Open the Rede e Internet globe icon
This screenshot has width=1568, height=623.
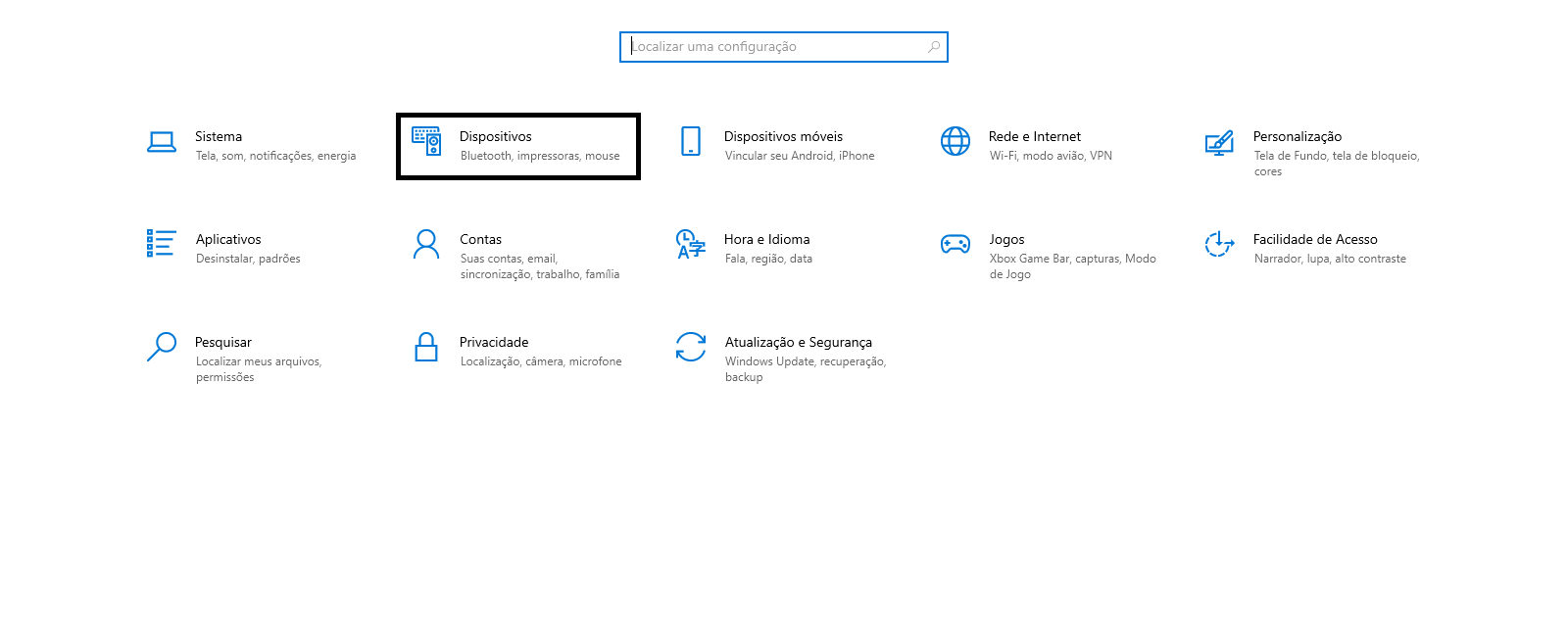pyautogui.click(x=955, y=141)
